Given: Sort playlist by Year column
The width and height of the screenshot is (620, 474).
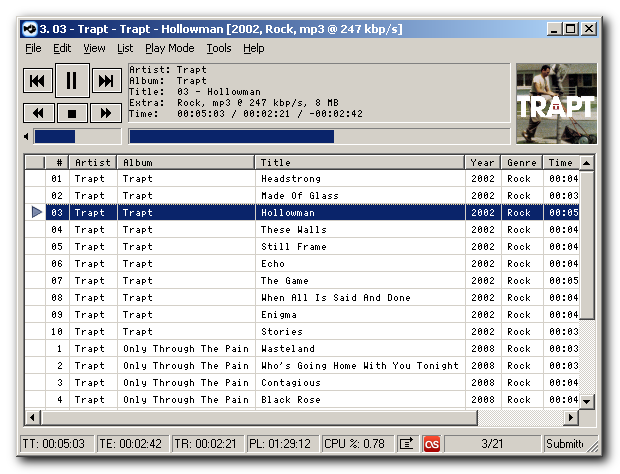Looking at the screenshot, I should point(483,162).
